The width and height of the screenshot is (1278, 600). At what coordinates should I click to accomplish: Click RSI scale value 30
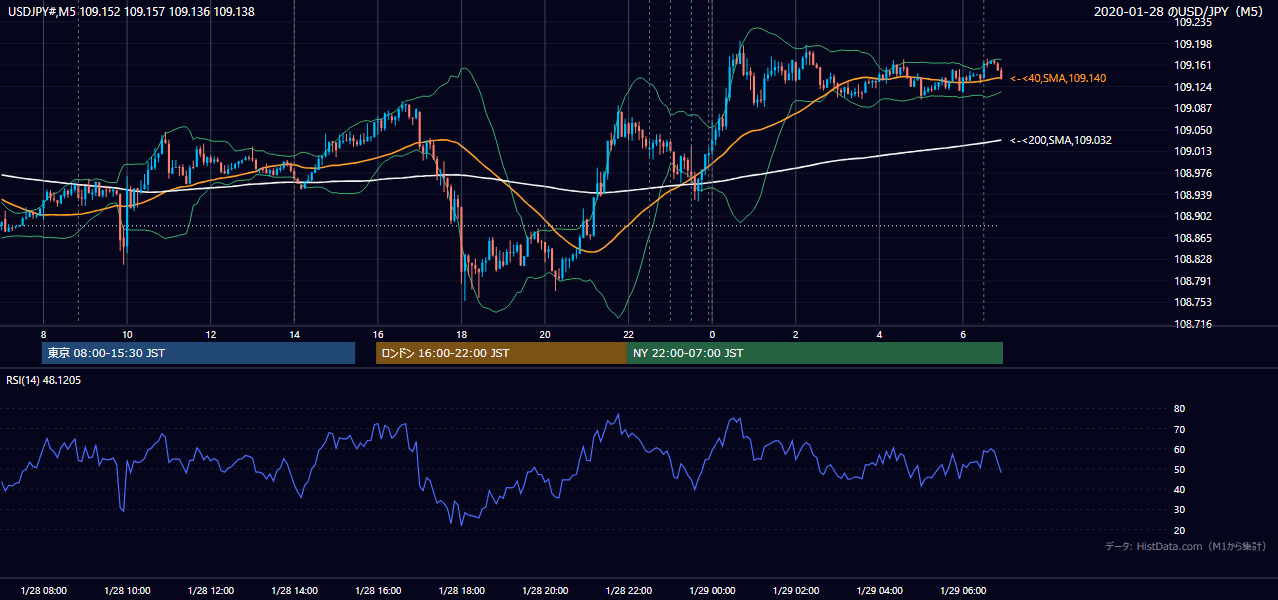1180,510
